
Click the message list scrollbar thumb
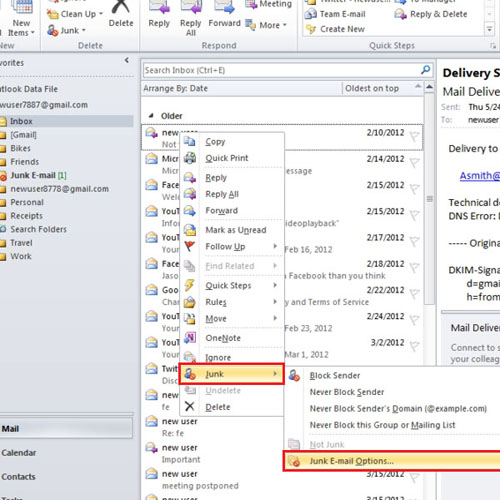tap(430, 199)
